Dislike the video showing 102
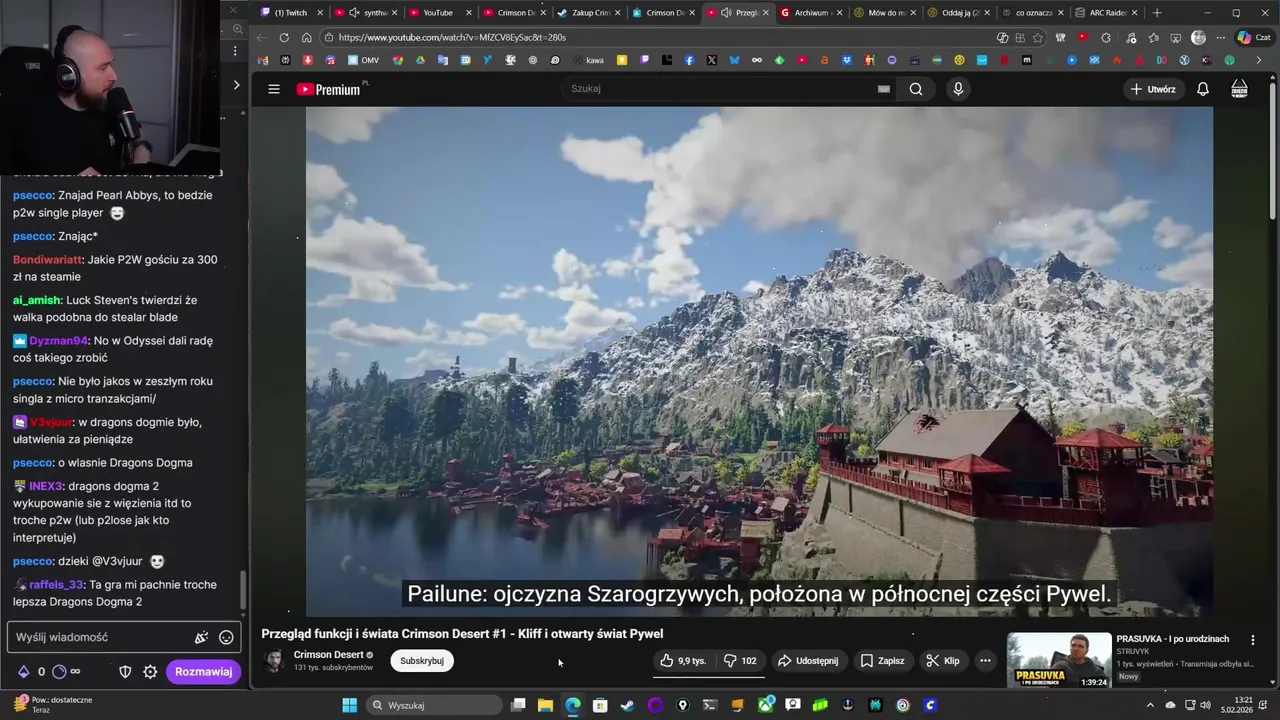This screenshot has height=720, width=1280. click(740, 661)
